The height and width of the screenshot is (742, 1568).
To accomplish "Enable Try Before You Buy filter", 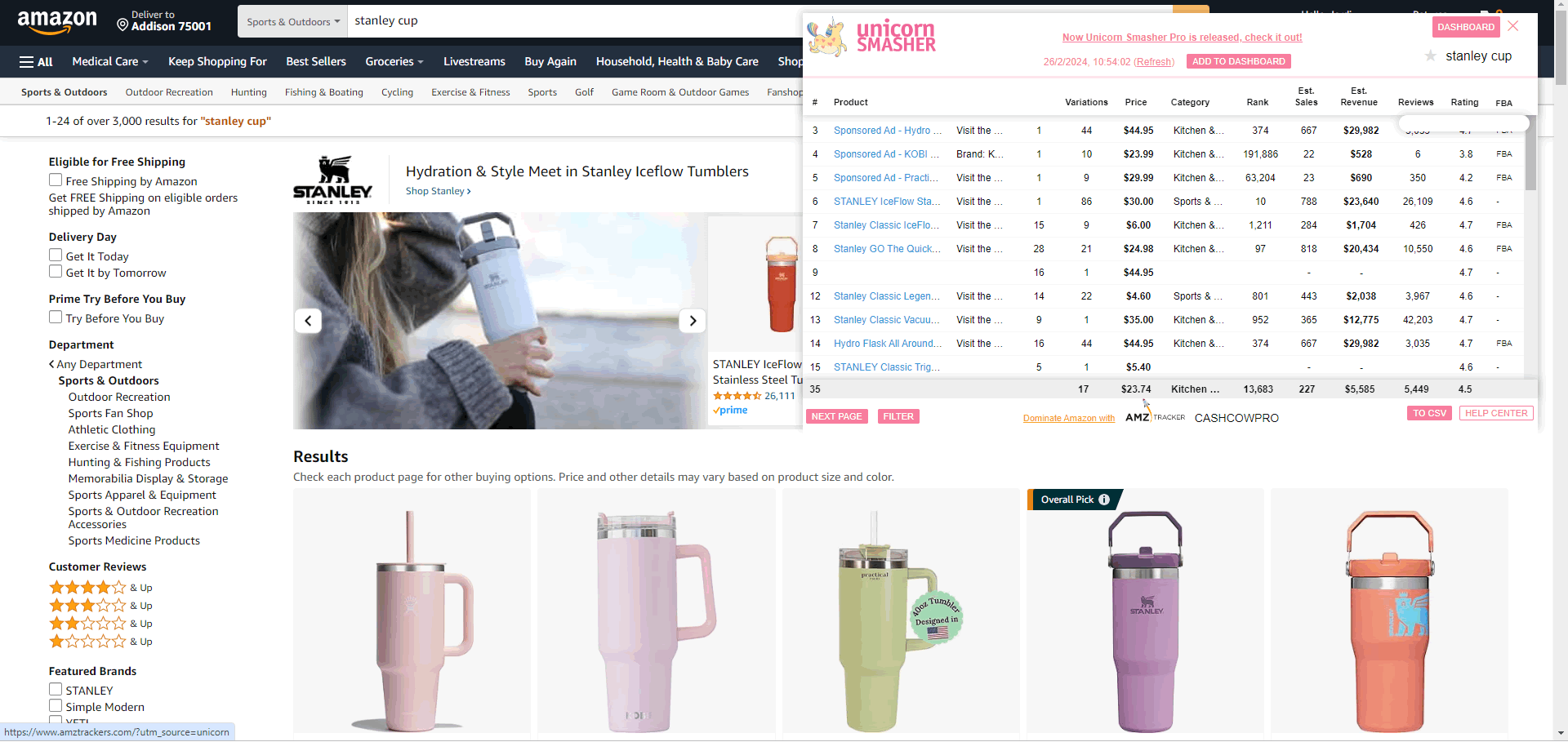I will pyautogui.click(x=56, y=318).
